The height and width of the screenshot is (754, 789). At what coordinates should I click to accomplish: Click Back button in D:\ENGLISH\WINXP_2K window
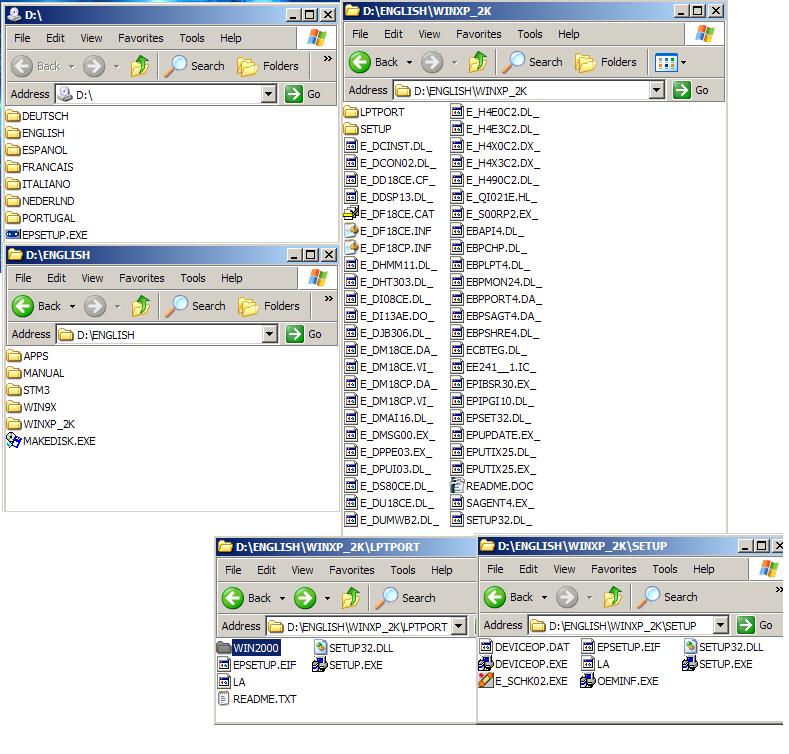pyautogui.click(x=374, y=62)
